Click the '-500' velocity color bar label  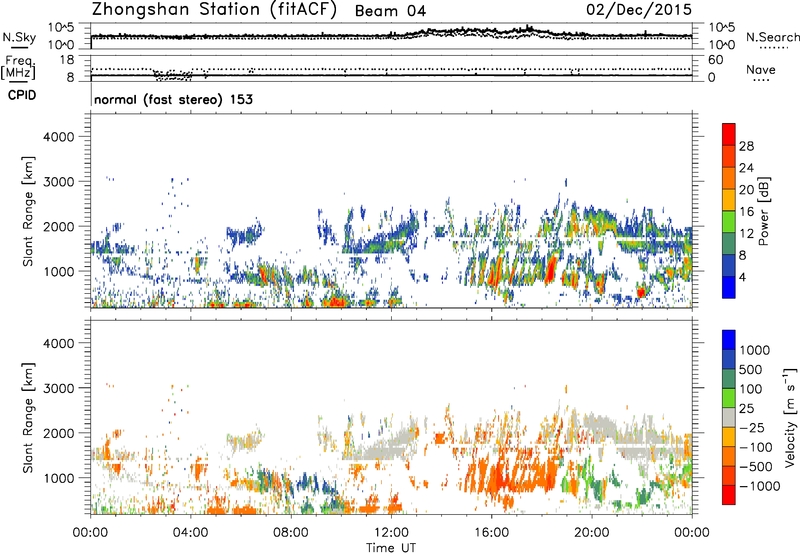pos(755,467)
